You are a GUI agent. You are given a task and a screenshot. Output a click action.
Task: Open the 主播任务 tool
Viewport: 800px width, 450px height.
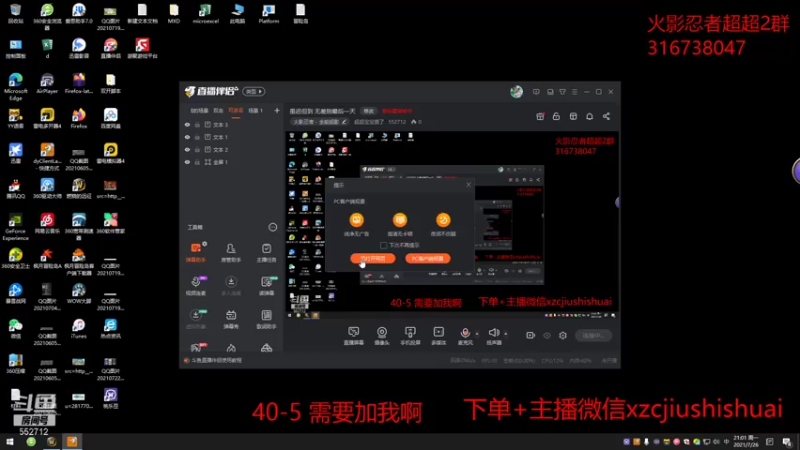[266, 252]
